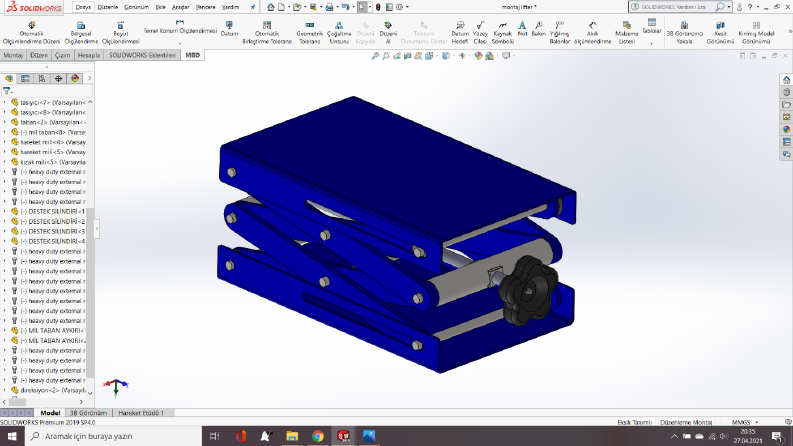Switch to the Hesapla tab
Image resolution: width=793 pixels, height=446 pixels.
click(89, 55)
